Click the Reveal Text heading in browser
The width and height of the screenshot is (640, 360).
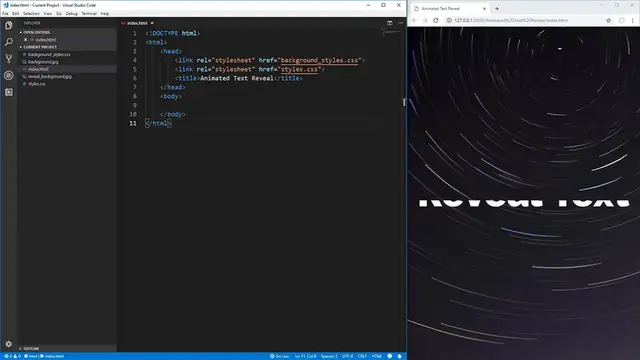pos(524,203)
